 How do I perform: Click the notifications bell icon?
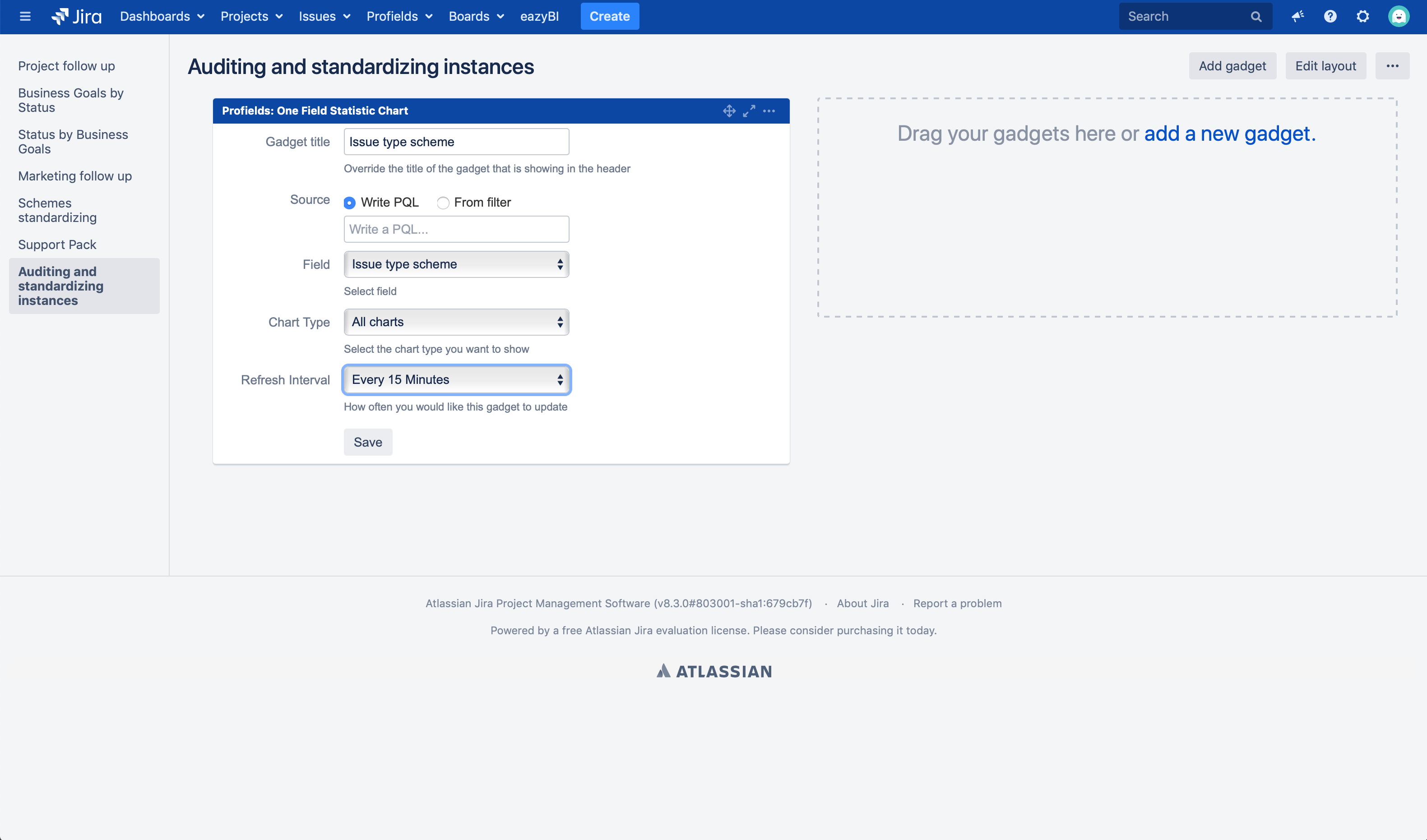click(1298, 16)
